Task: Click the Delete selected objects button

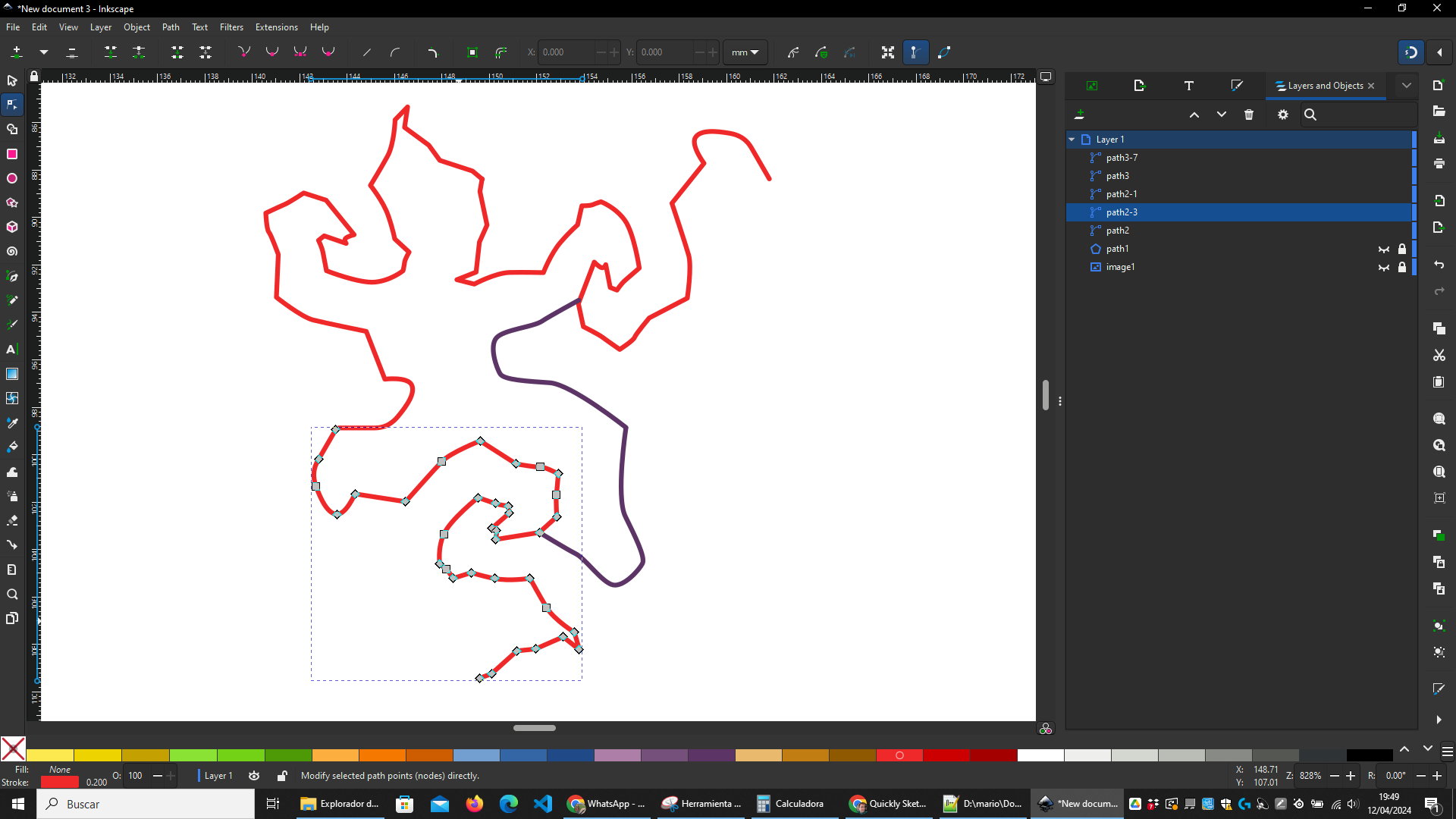Action: pyautogui.click(x=1248, y=114)
